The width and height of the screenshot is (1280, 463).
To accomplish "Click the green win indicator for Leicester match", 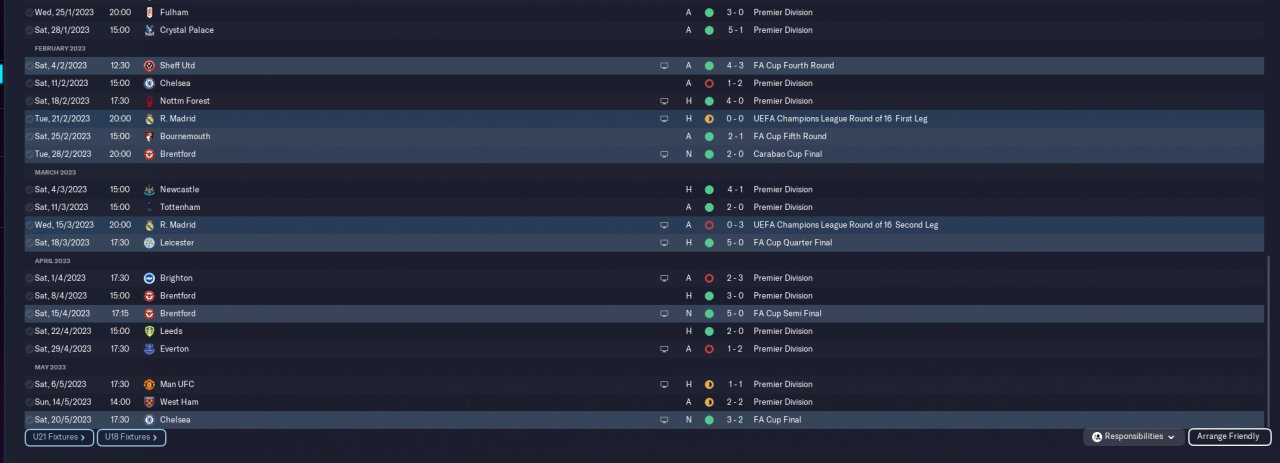I will 709,243.
